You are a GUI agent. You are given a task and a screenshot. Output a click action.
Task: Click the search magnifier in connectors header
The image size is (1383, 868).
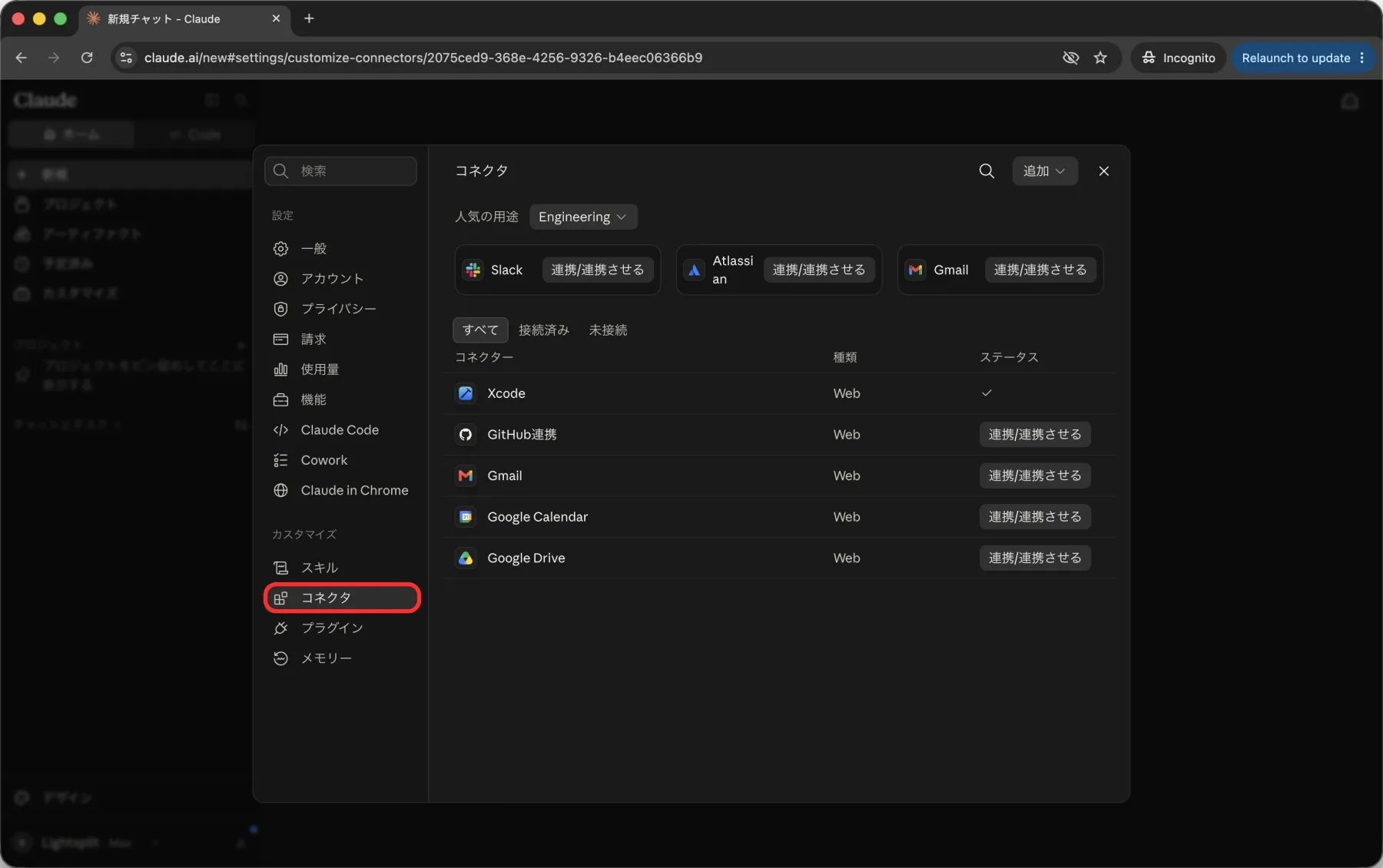987,171
